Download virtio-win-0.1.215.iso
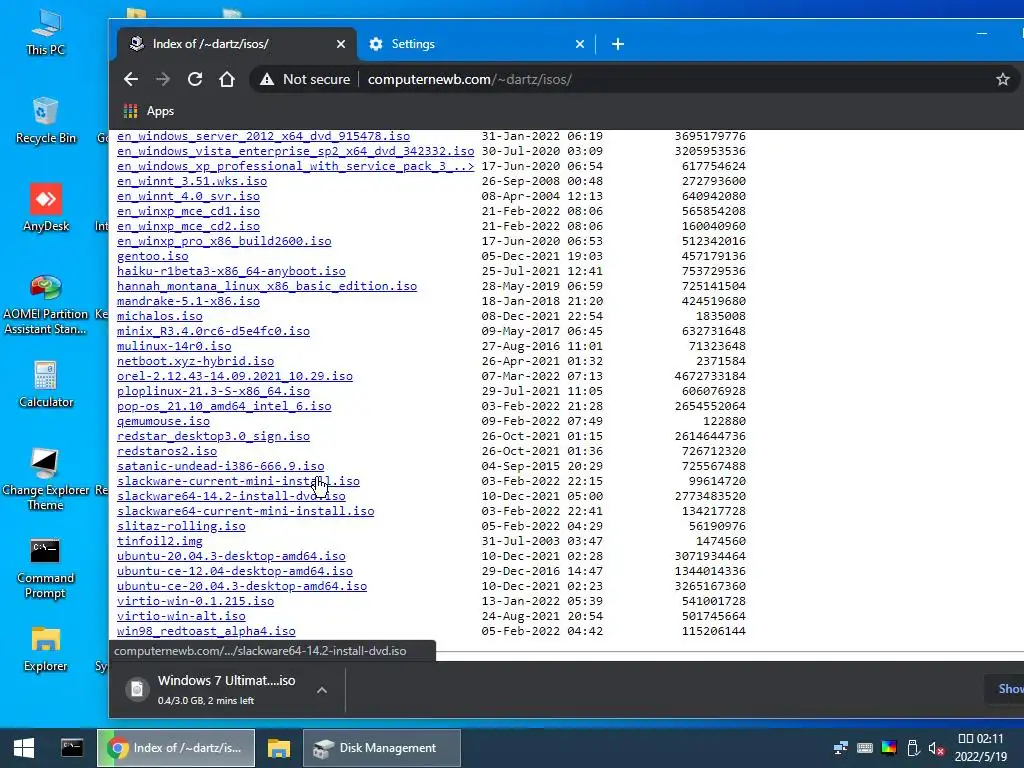 [x=195, y=601]
